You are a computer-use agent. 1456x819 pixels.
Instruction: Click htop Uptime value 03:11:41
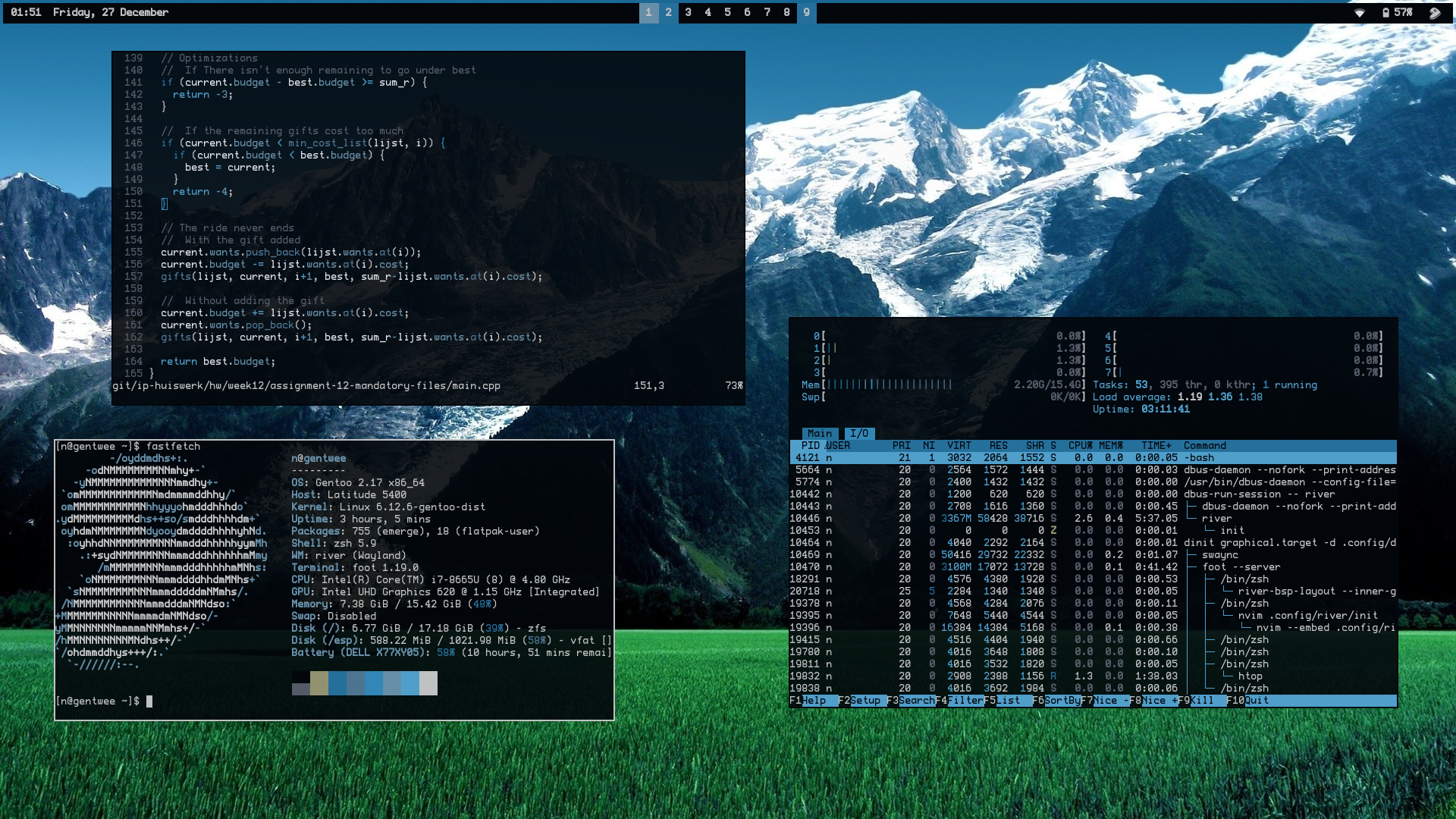(x=1166, y=409)
